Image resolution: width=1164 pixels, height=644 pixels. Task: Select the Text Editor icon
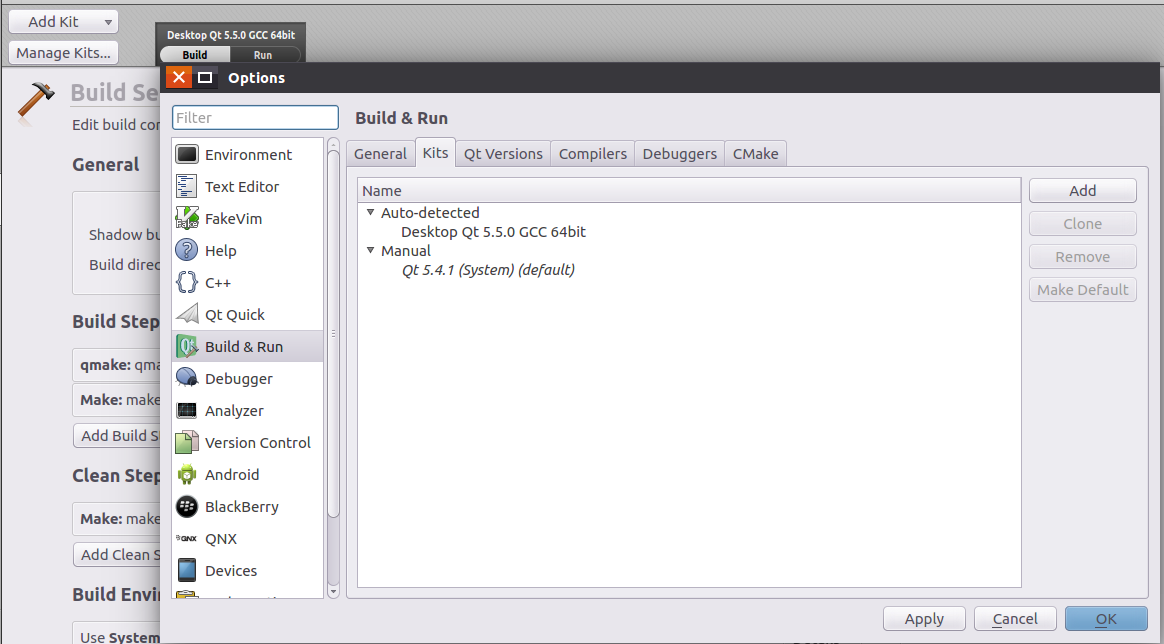[187, 187]
